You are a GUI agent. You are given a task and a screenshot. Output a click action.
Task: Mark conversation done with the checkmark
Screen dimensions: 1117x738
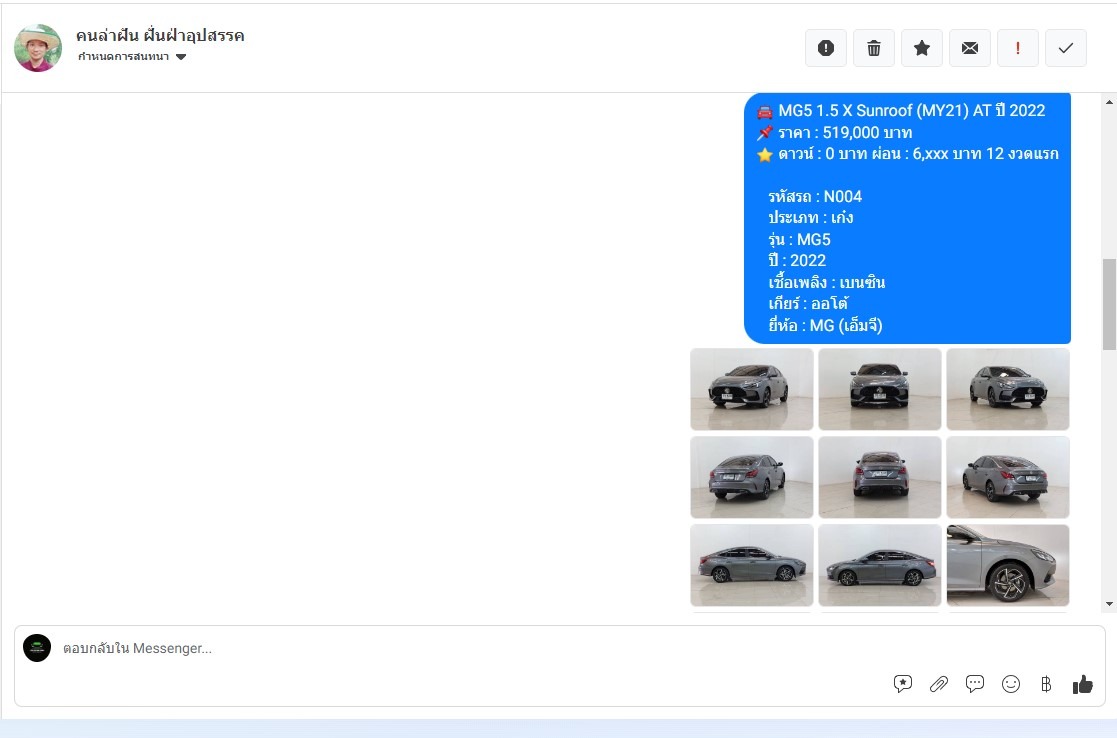pos(1066,48)
